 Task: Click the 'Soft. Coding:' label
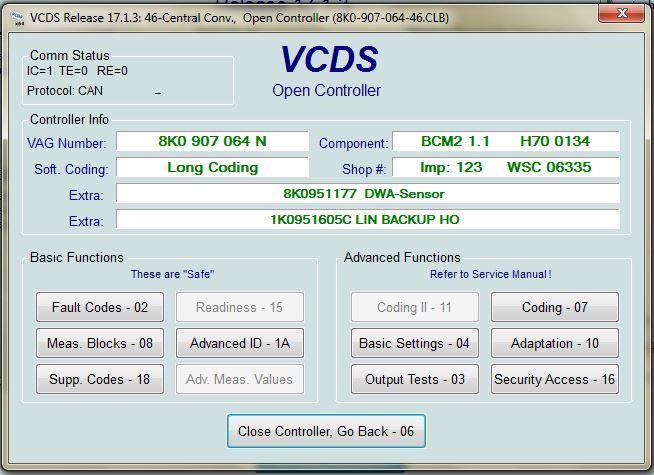[x=71, y=169]
